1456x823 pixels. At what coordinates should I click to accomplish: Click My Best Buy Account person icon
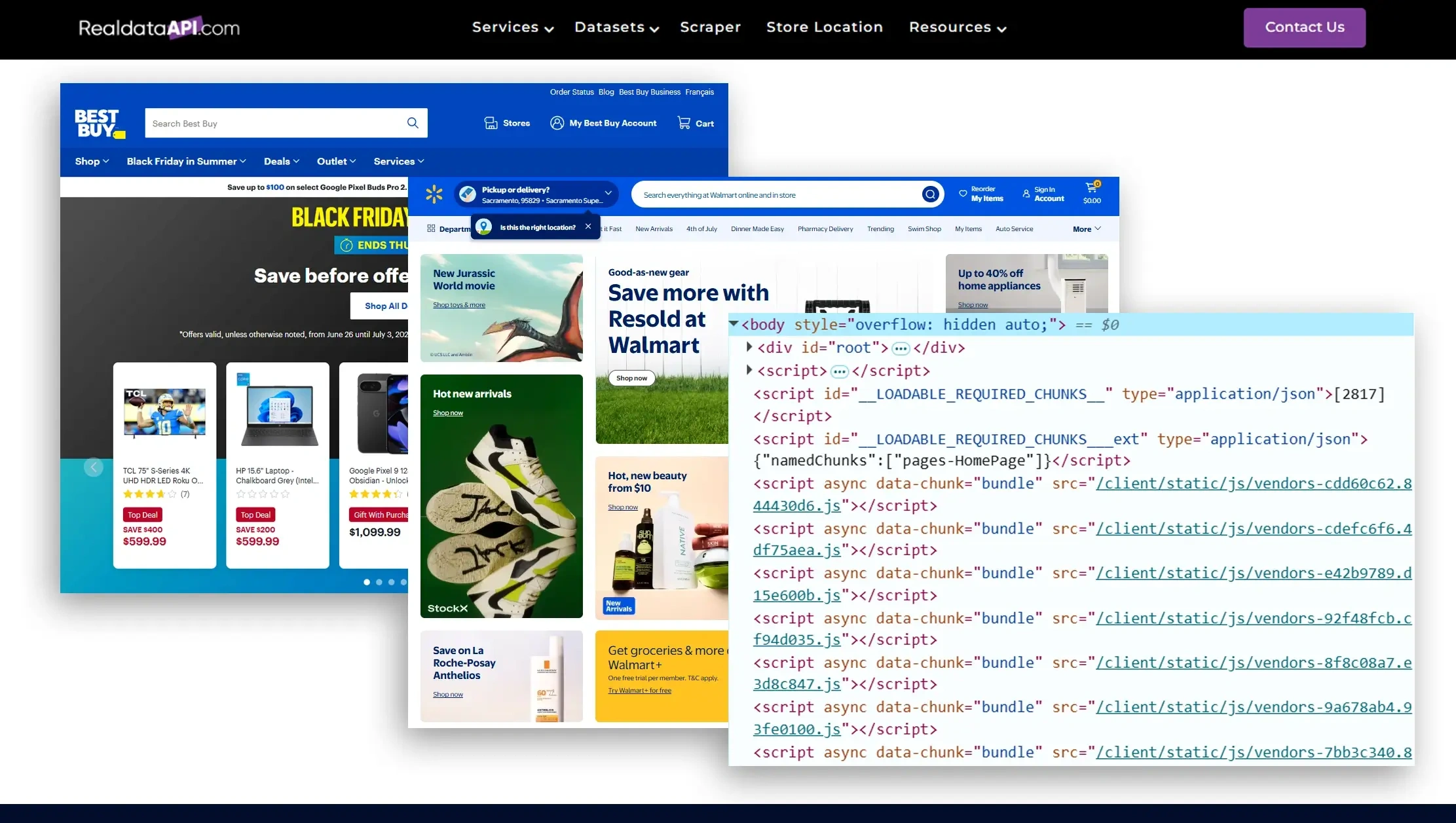[x=557, y=122]
